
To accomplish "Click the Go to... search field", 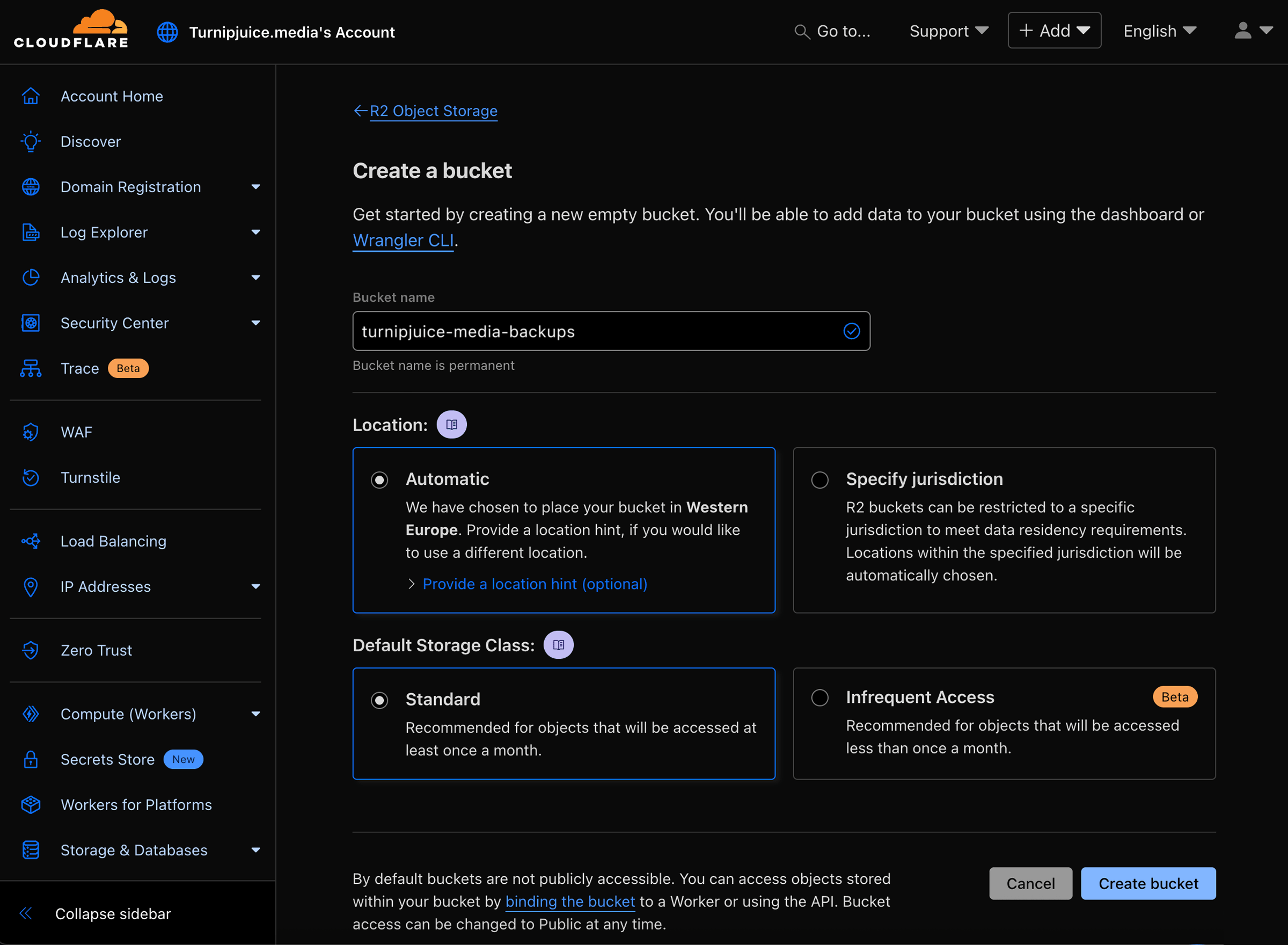I will click(x=832, y=31).
